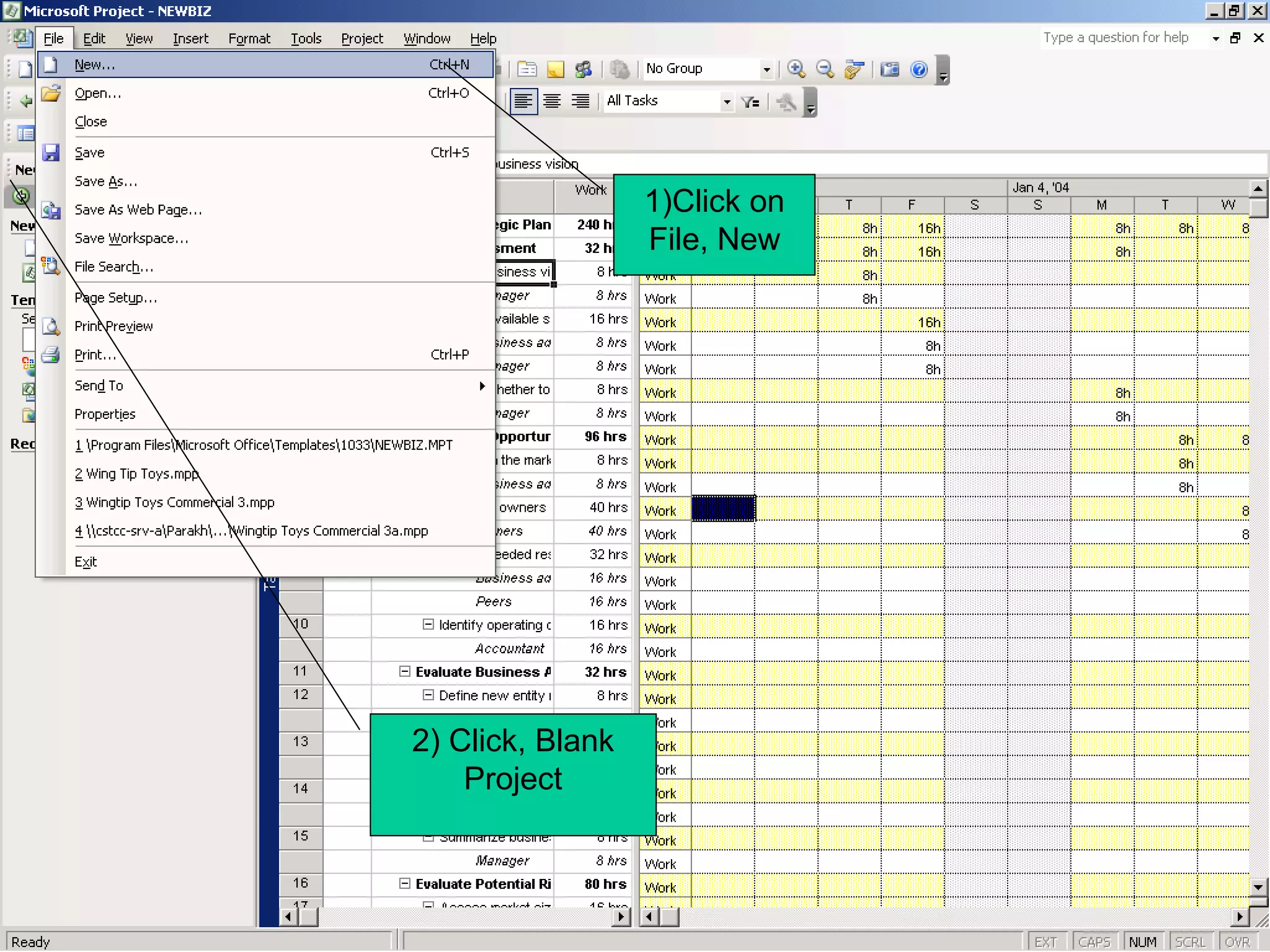Click the Microsoft Project document control icon
The height and width of the screenshot is (952, 1270).
[x=22, y=38]
